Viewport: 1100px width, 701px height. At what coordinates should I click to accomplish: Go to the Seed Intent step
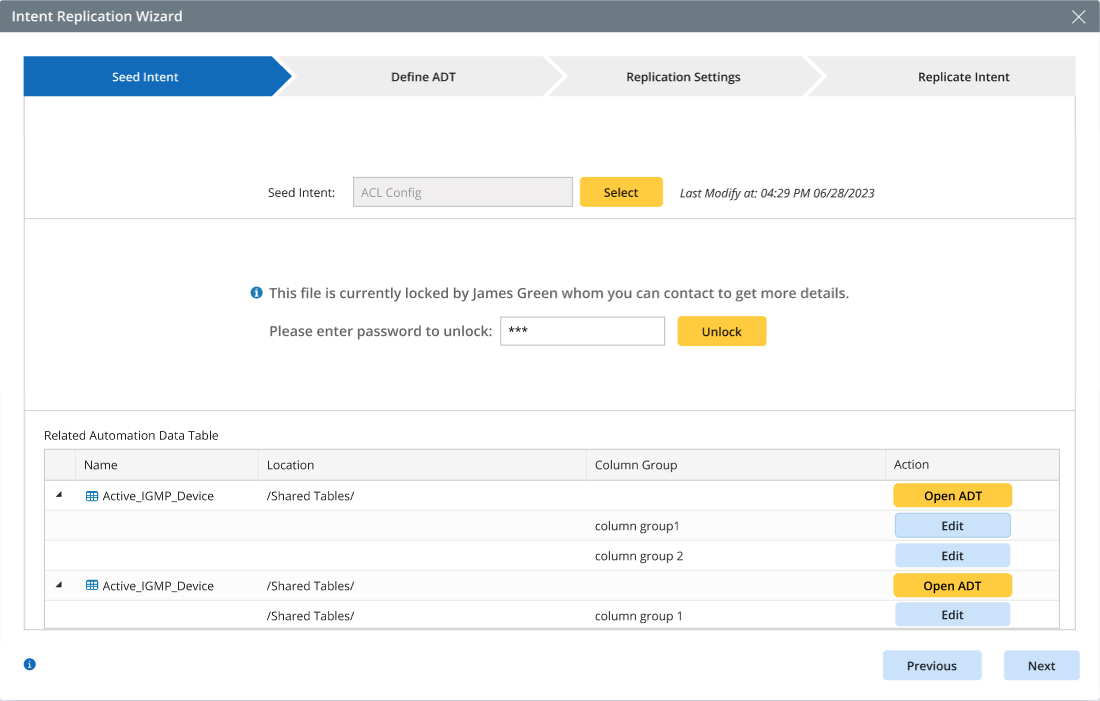tap(146, 77)
